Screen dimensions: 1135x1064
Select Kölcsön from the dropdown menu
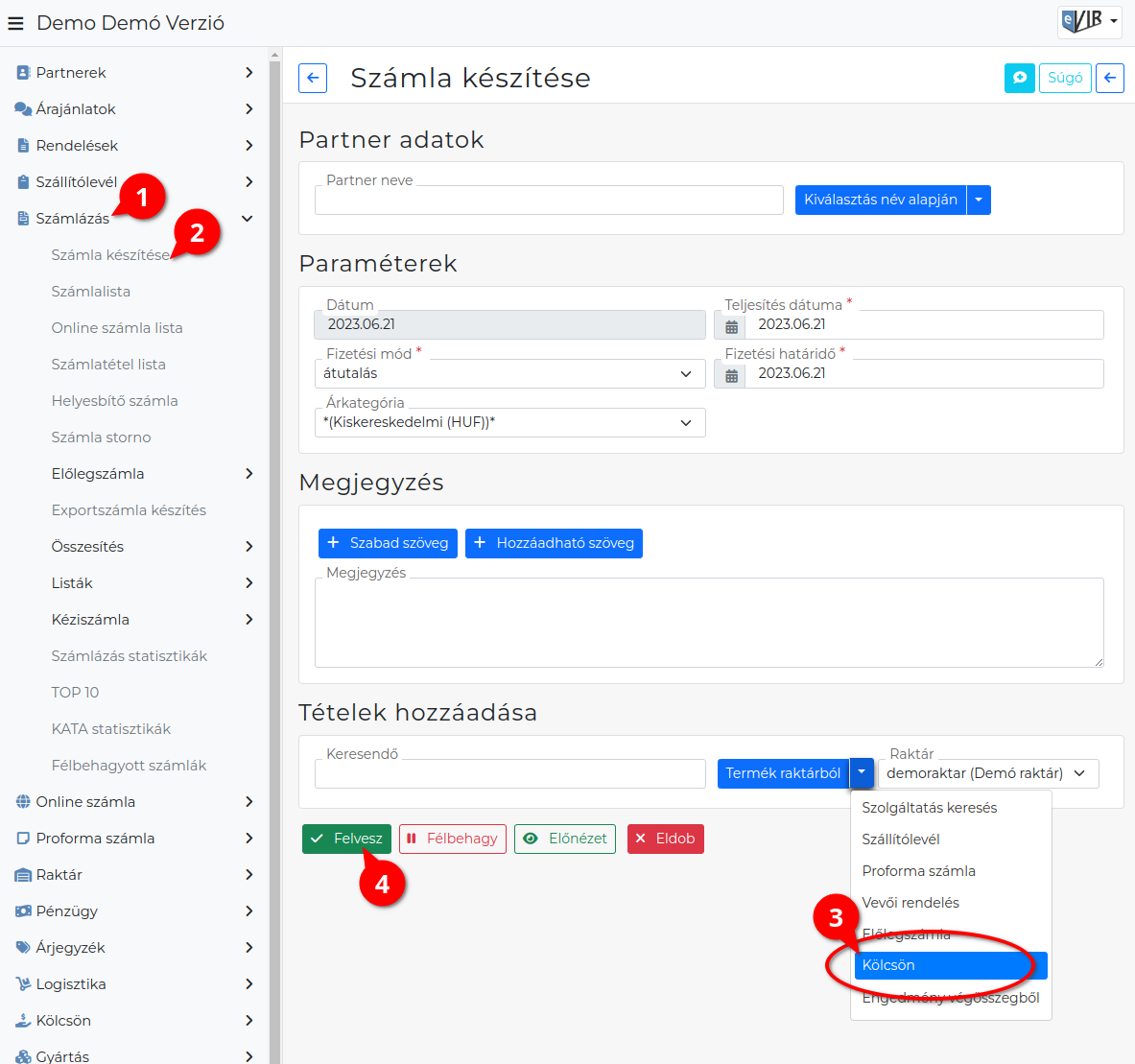point(951,965)
